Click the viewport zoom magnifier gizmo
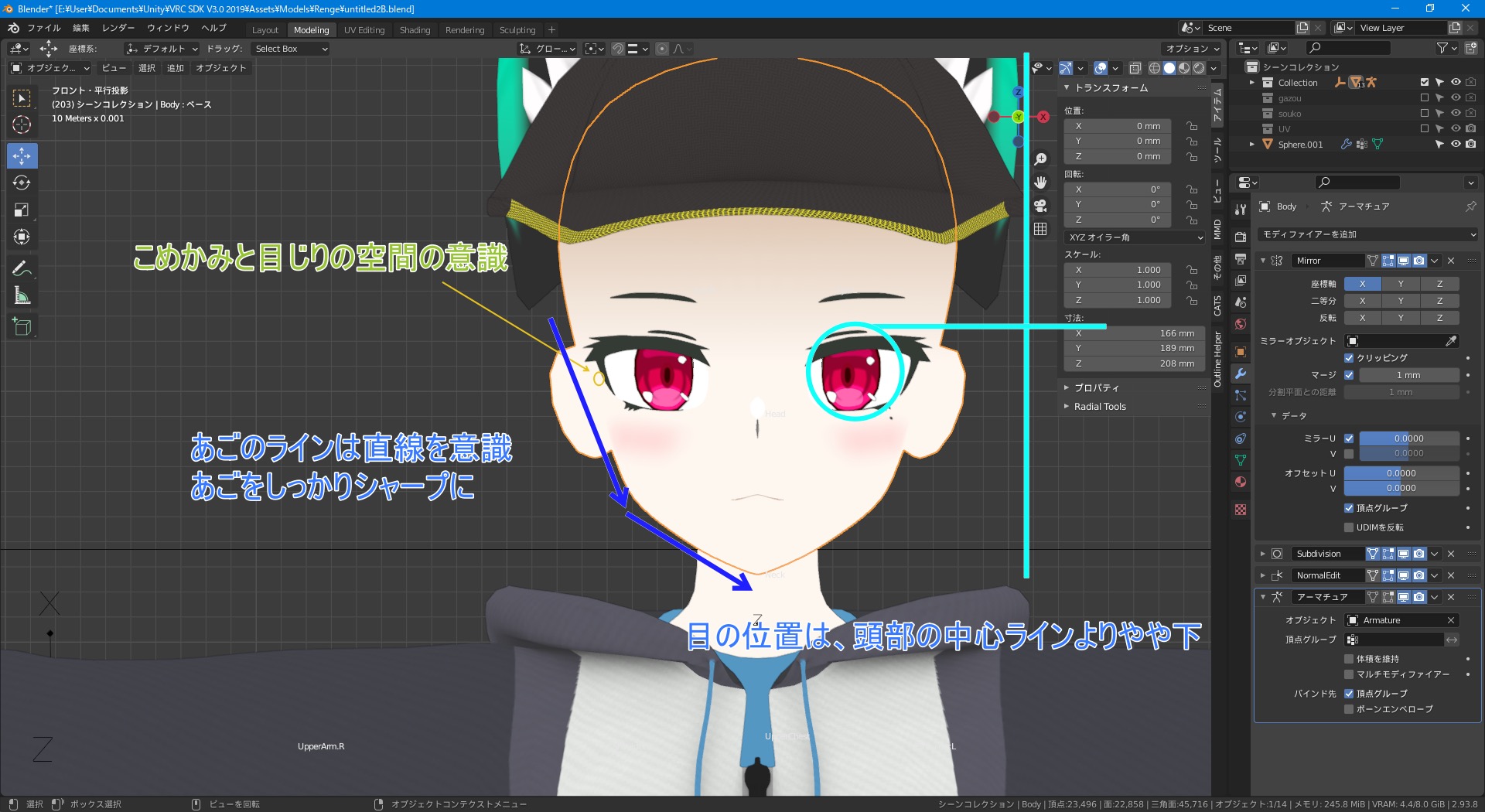The width and height of the screenshot is (1485, 812). point(1040,159)
